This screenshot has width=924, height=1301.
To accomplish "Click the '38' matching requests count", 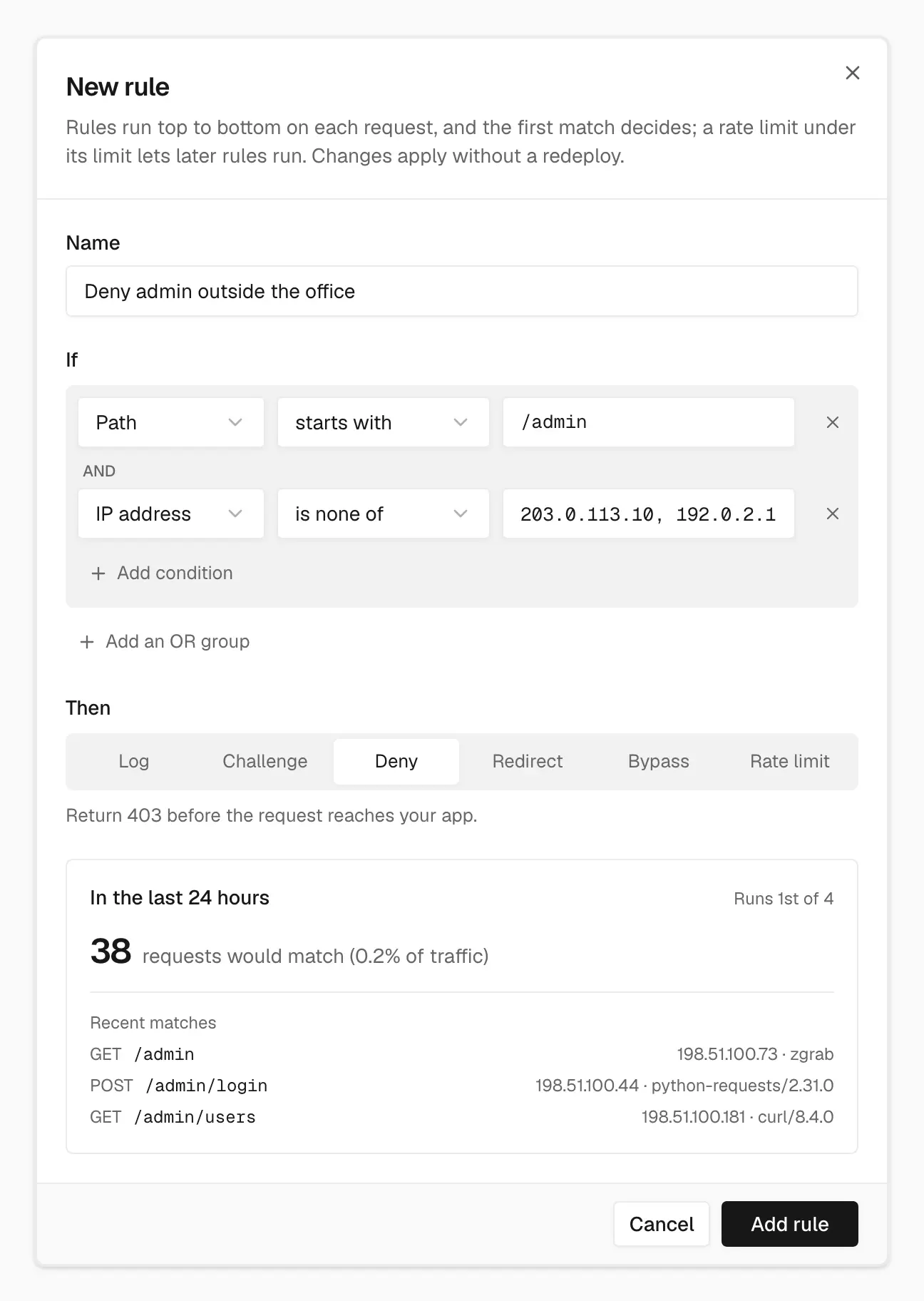I will (x=111, y=951).
